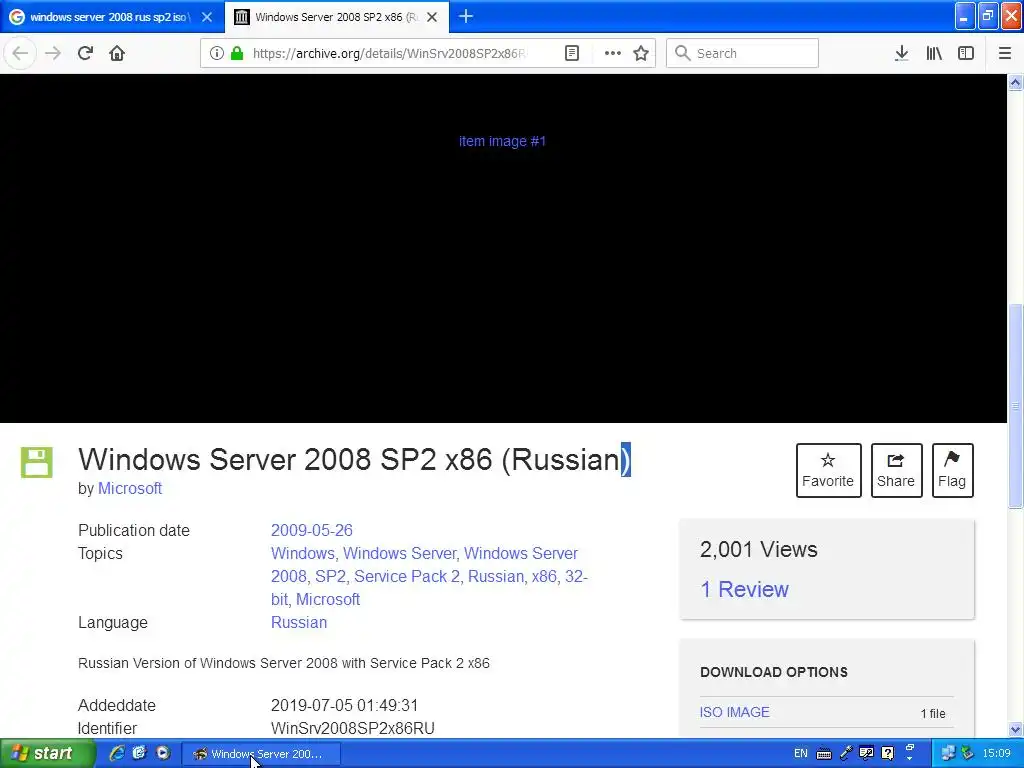Bookmark this page with the star
Viewport: 1024px width, 768px height.
(x=641, y=53)
